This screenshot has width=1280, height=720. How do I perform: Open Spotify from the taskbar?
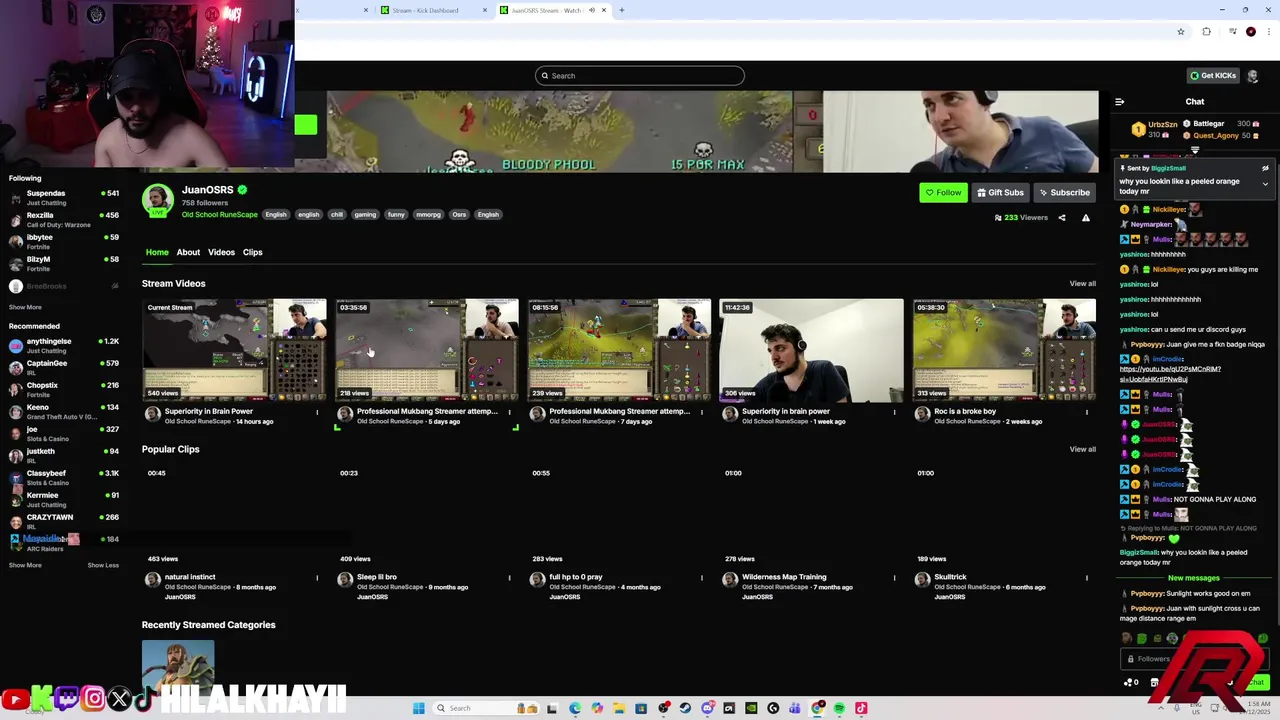click(x=839, y=708)
